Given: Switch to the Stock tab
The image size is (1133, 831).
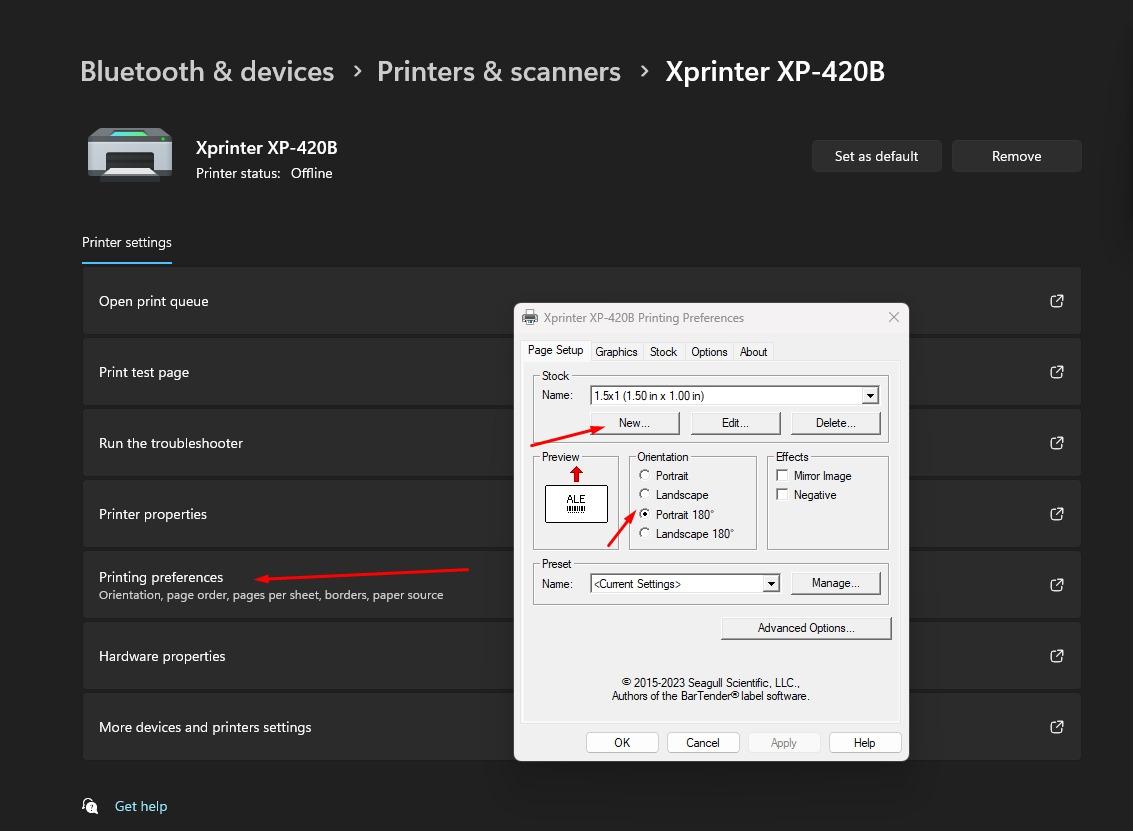Looking at the screenshot, I should pos(663,352).
